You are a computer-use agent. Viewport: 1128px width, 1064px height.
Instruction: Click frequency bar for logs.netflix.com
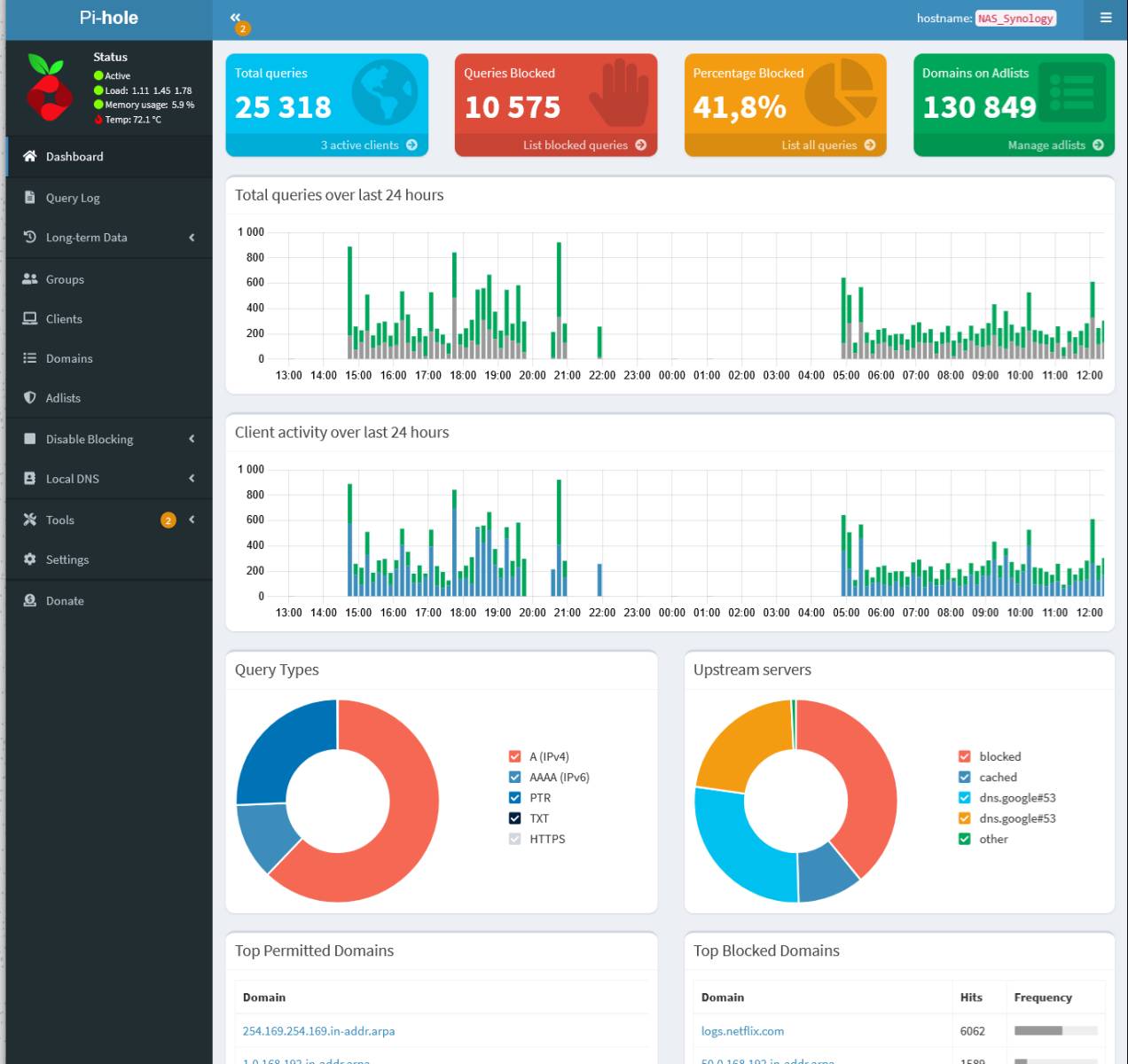click(x=1055, y=1030)
